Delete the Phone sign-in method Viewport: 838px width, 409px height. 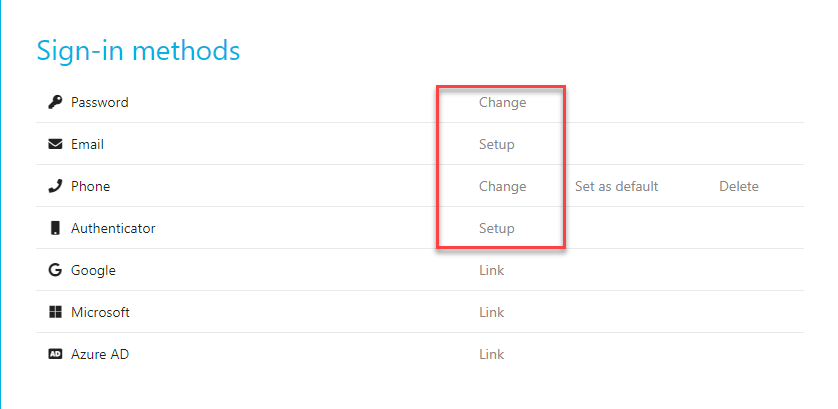(x=739, y=186)
